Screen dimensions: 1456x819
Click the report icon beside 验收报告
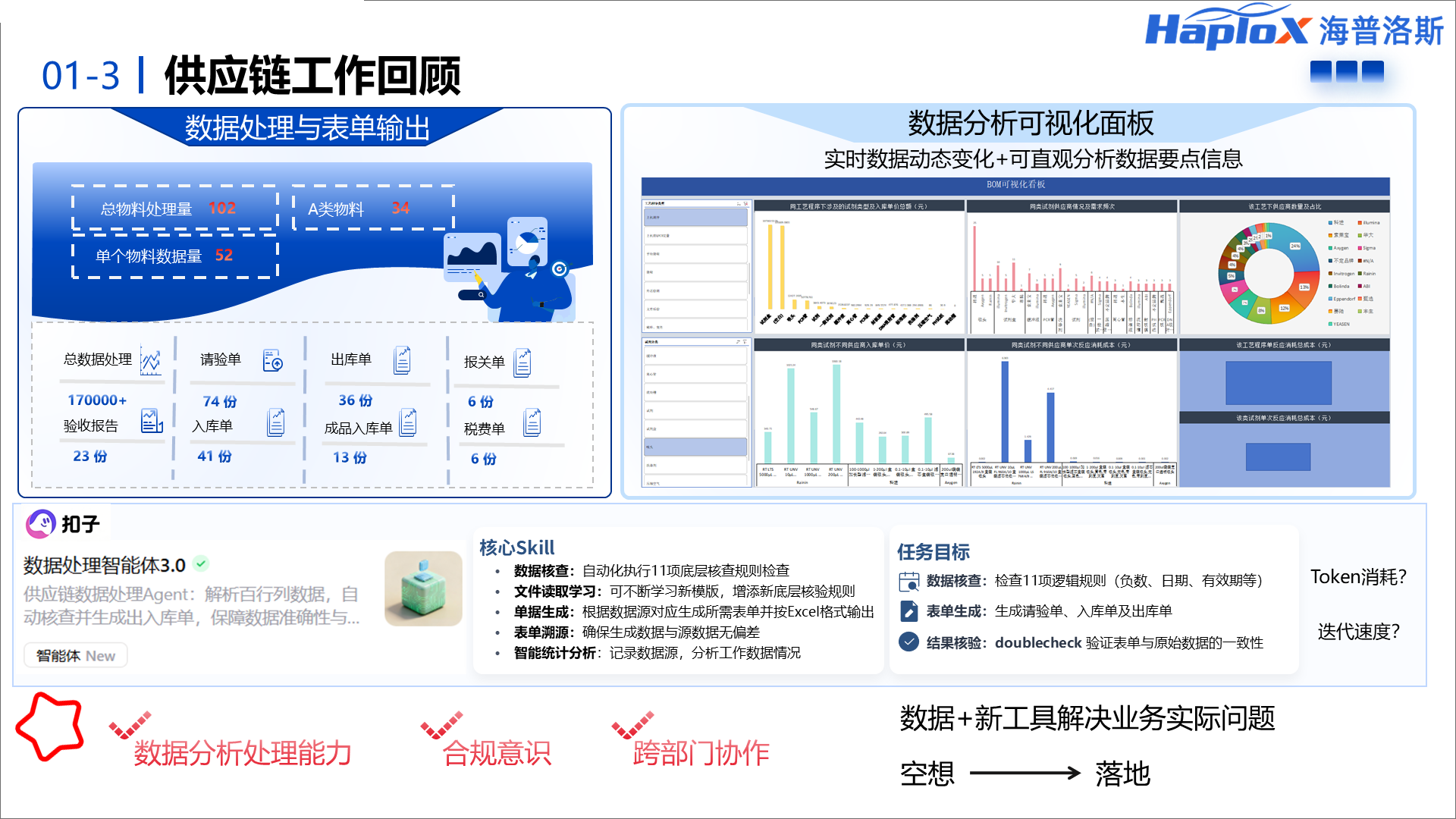pyautogui.click(x=152, y=422)
